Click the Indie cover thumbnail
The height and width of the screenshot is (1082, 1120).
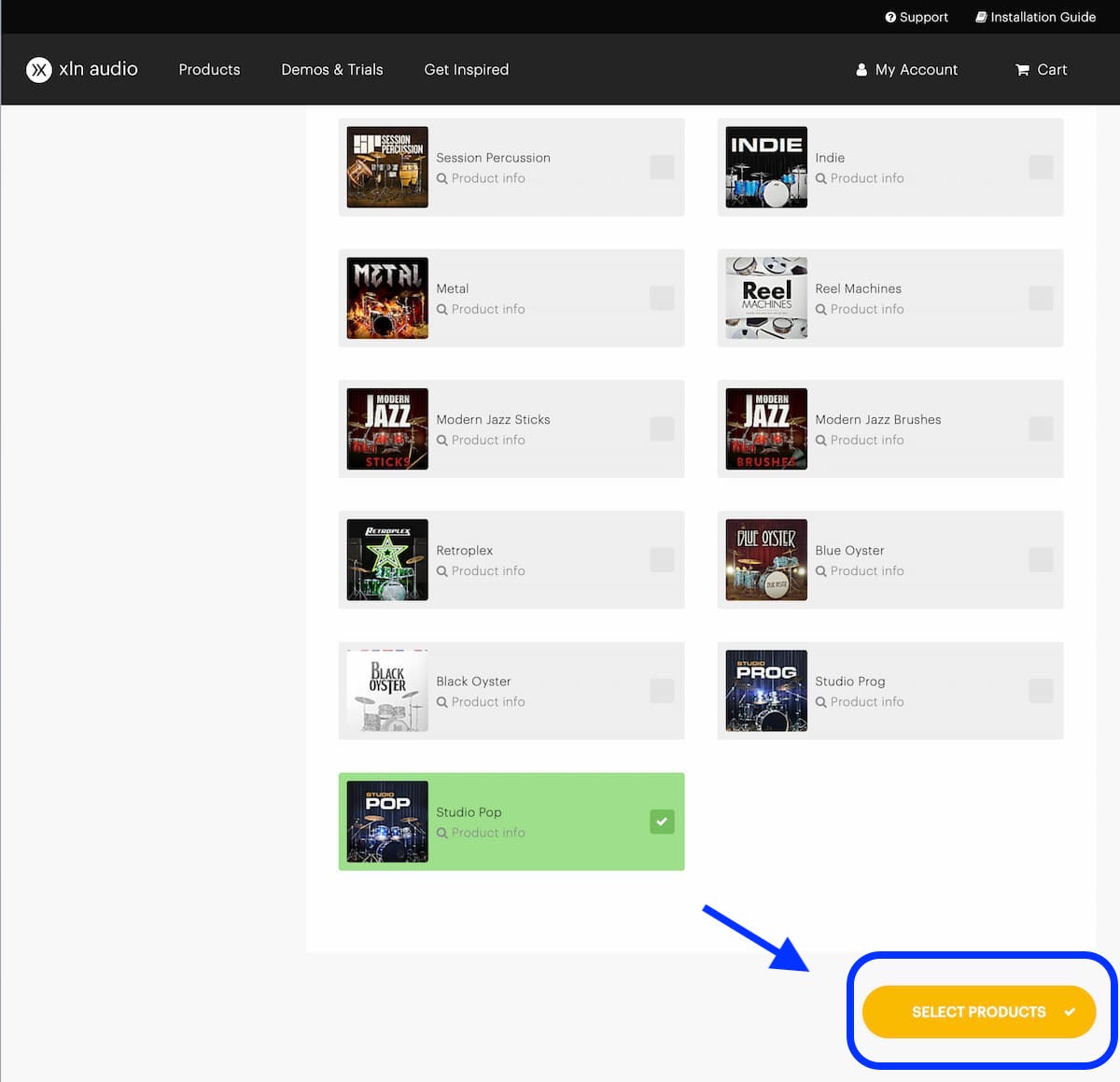(x=766, y=167)
